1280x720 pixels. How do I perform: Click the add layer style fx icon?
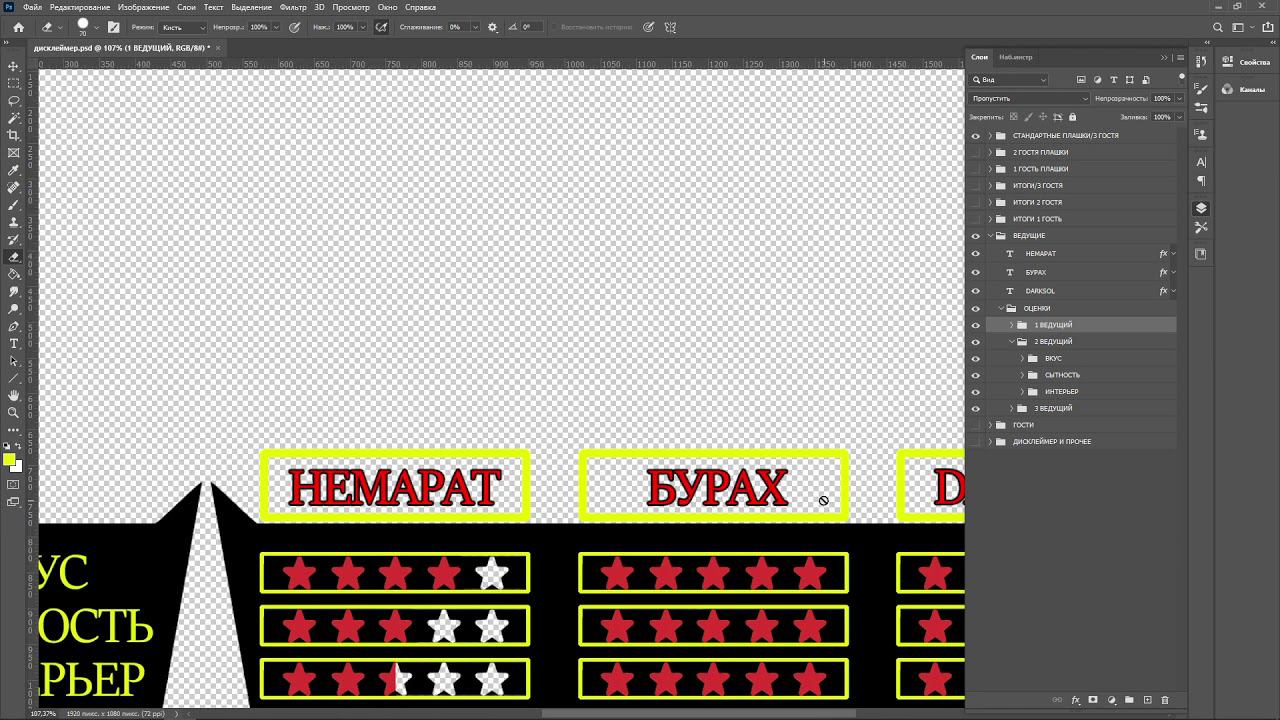[1076, 700]
